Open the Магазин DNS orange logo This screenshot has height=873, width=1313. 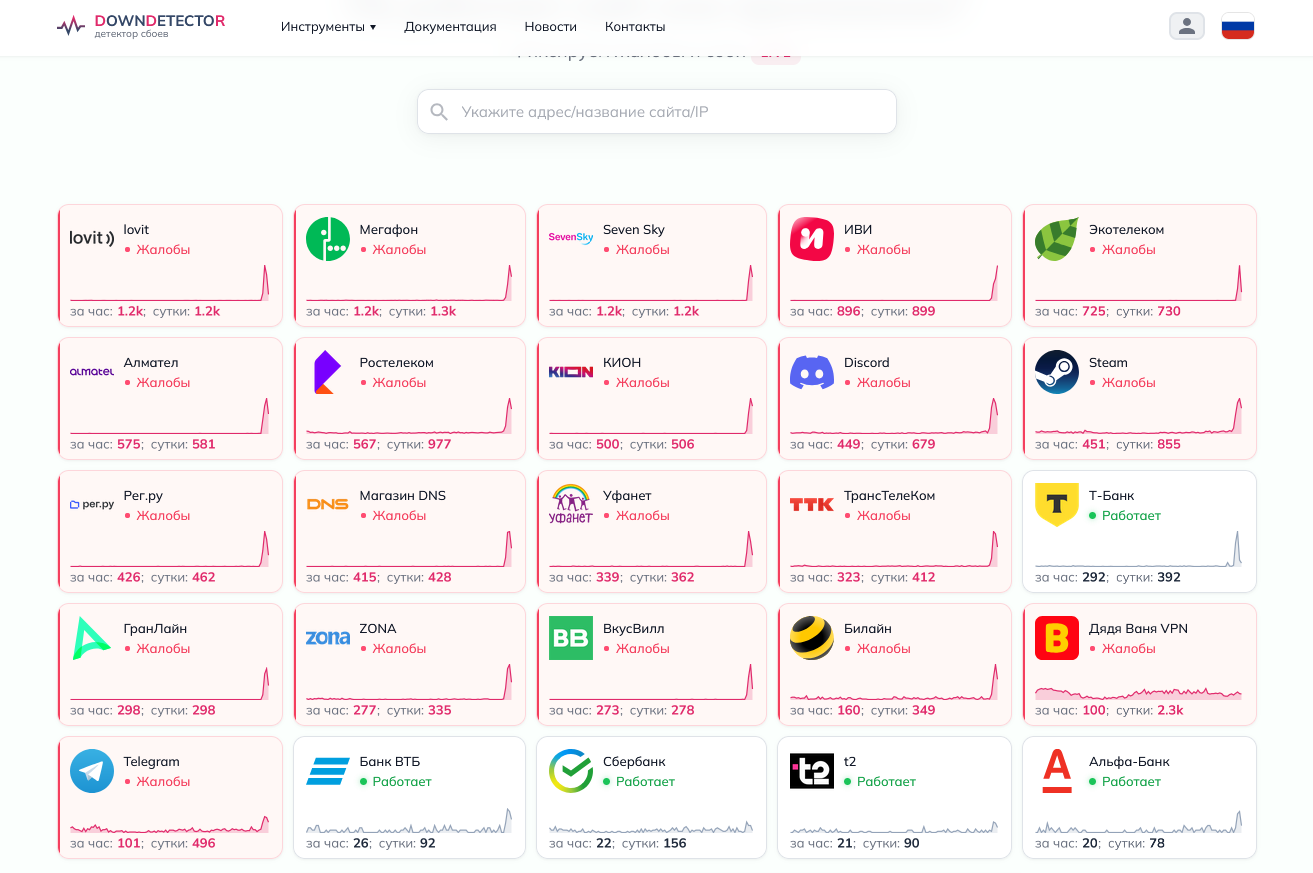click(328, 505)
